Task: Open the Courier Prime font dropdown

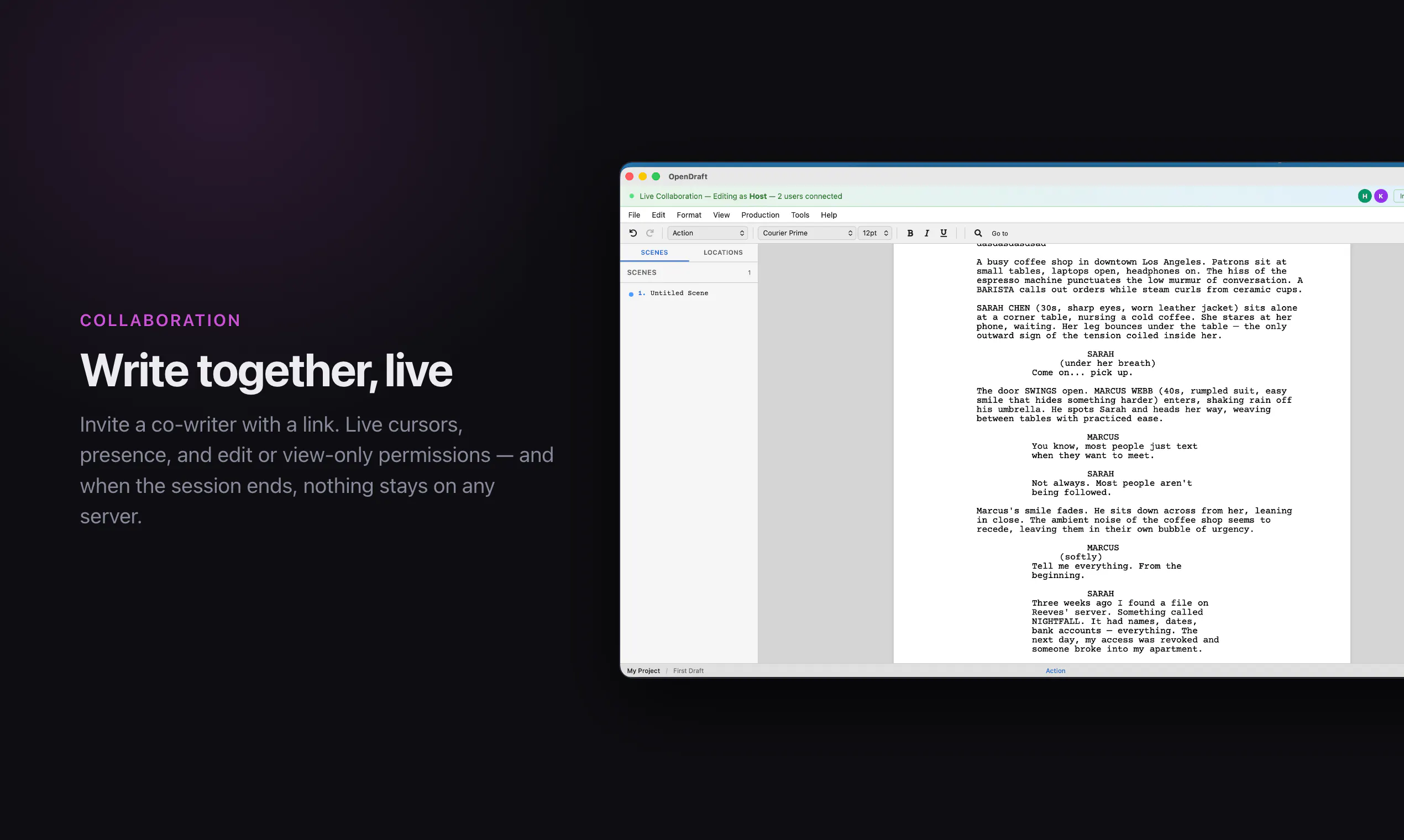Action: pos(806,233)
